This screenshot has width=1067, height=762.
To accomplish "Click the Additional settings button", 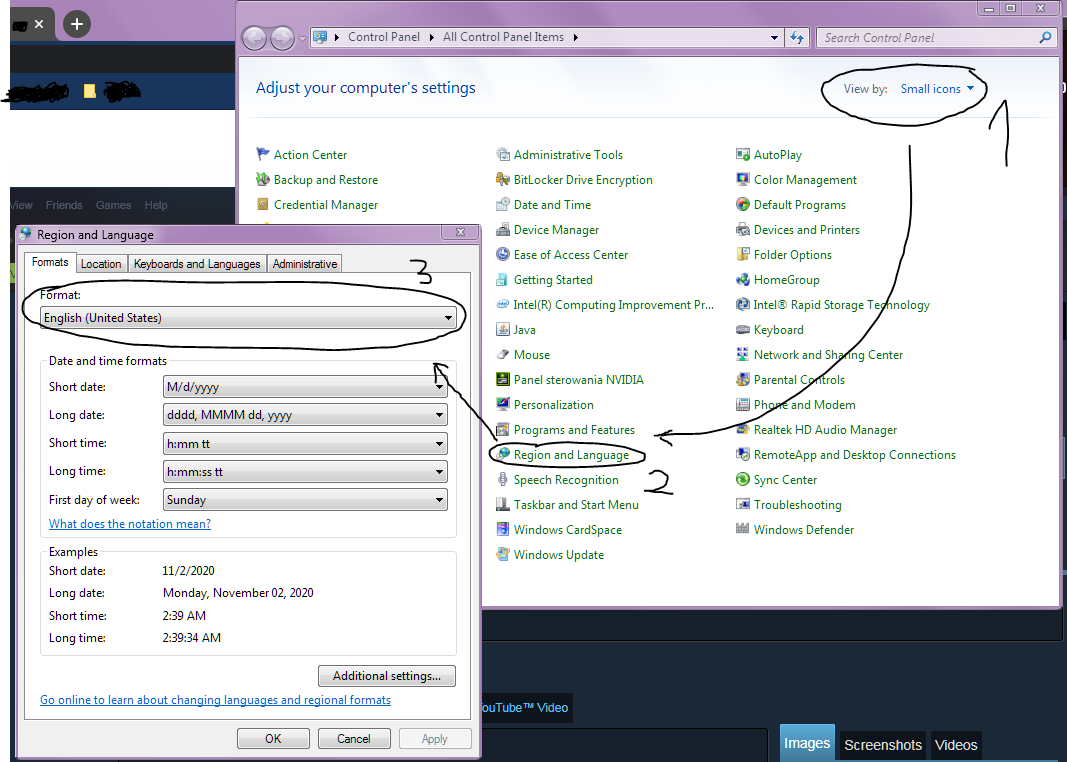I will pyautogui.click(x=386, y=676).
